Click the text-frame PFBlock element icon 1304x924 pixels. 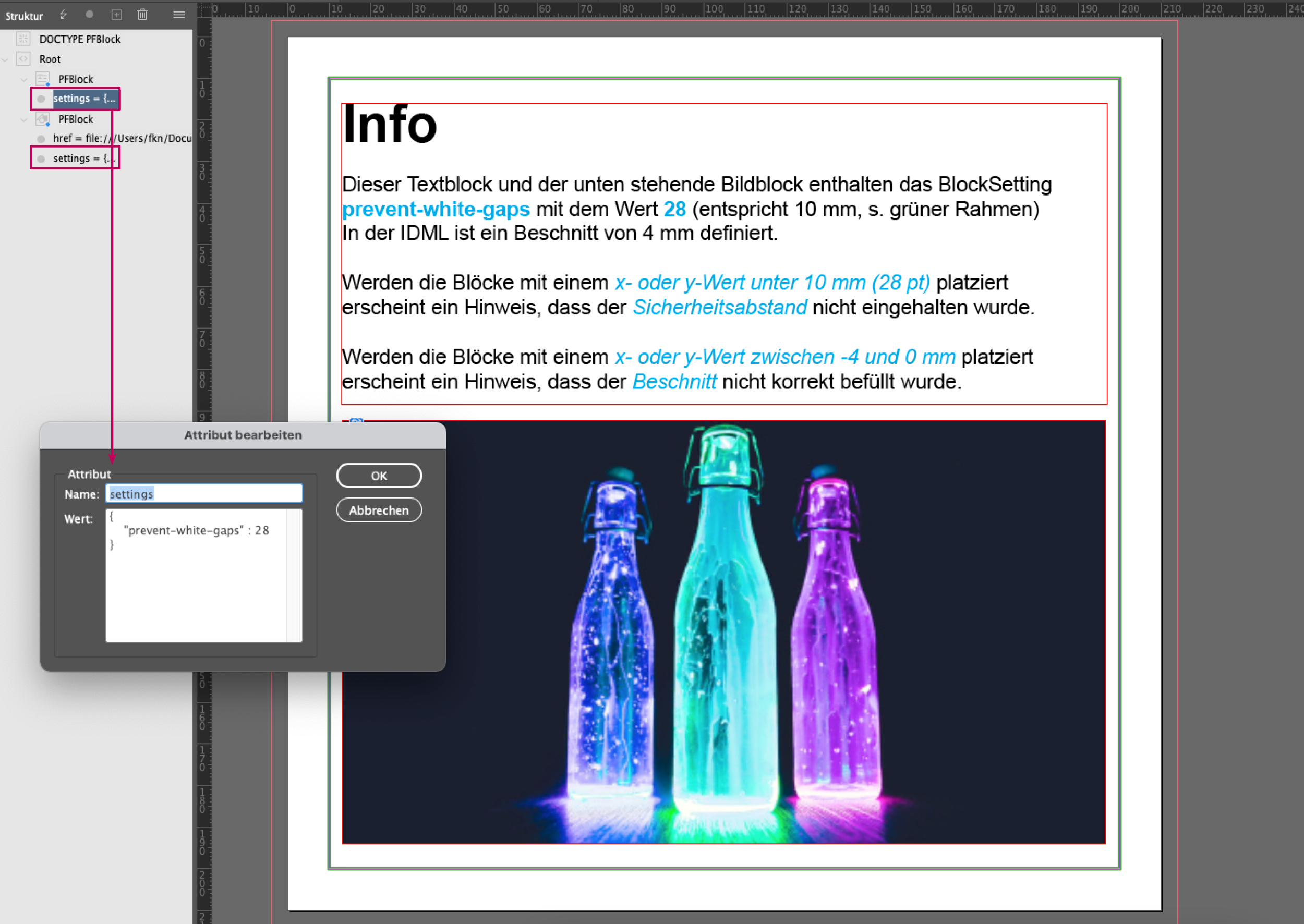pos(43,79)
